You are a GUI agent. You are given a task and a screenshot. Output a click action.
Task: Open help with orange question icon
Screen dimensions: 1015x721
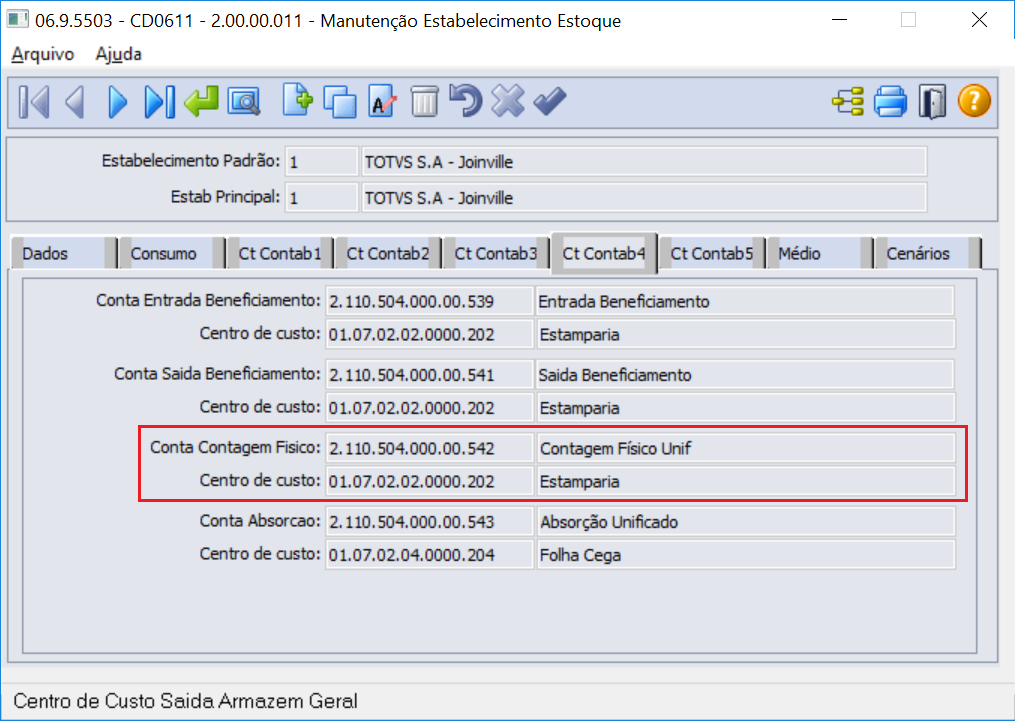click(974, 102)
